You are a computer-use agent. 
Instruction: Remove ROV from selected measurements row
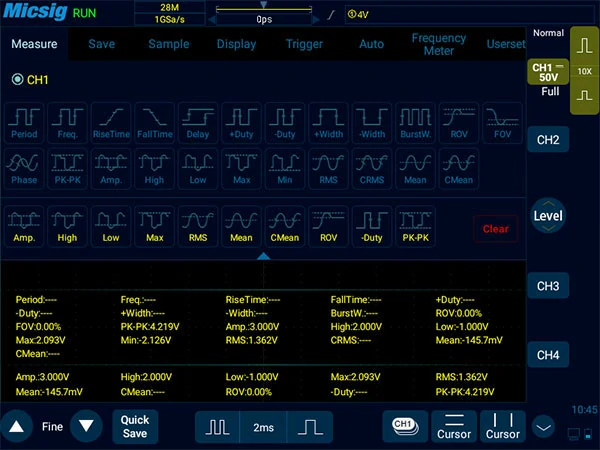point(328,227)
